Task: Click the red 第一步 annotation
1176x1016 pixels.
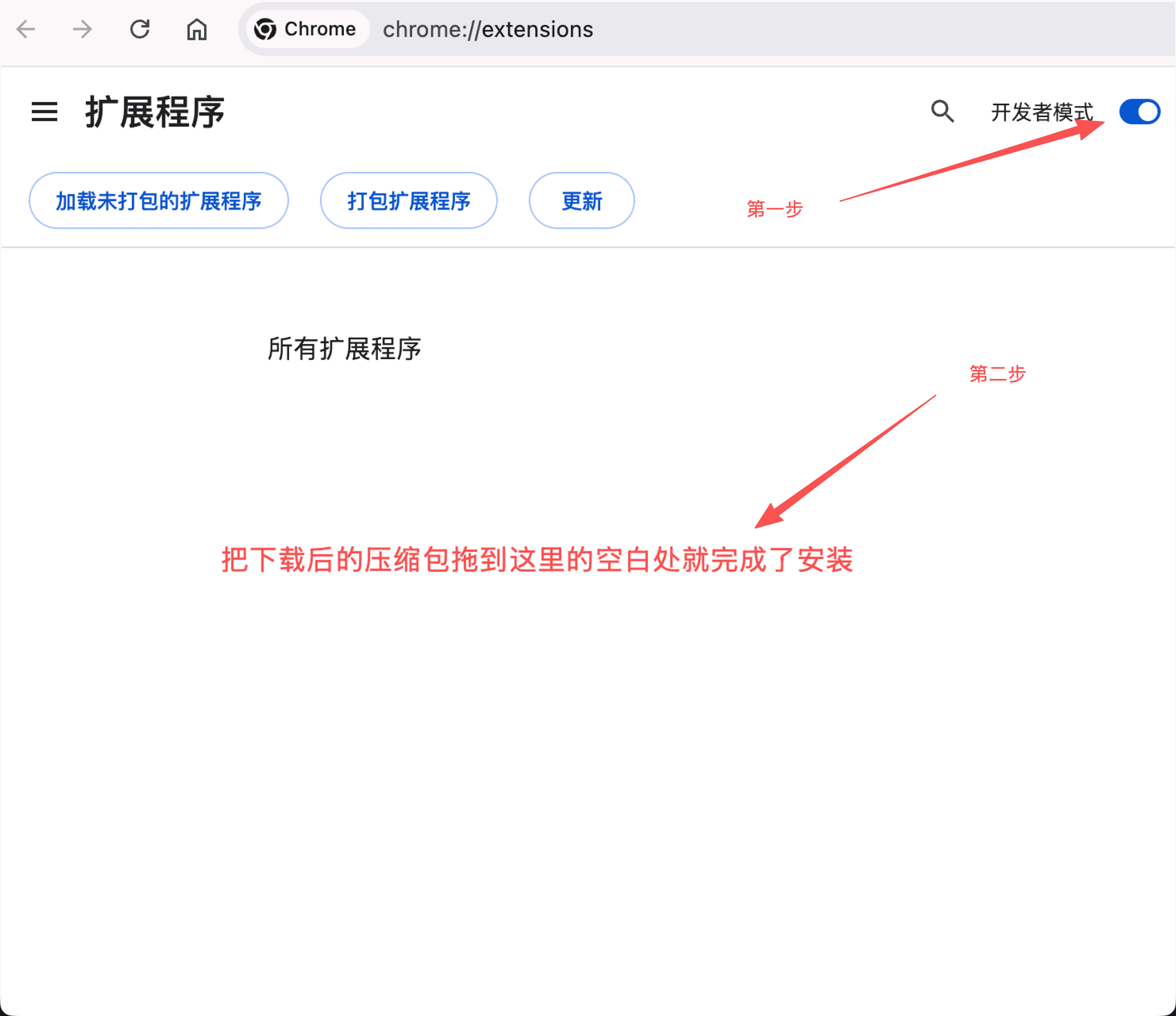Action: (x=775, y=209)
